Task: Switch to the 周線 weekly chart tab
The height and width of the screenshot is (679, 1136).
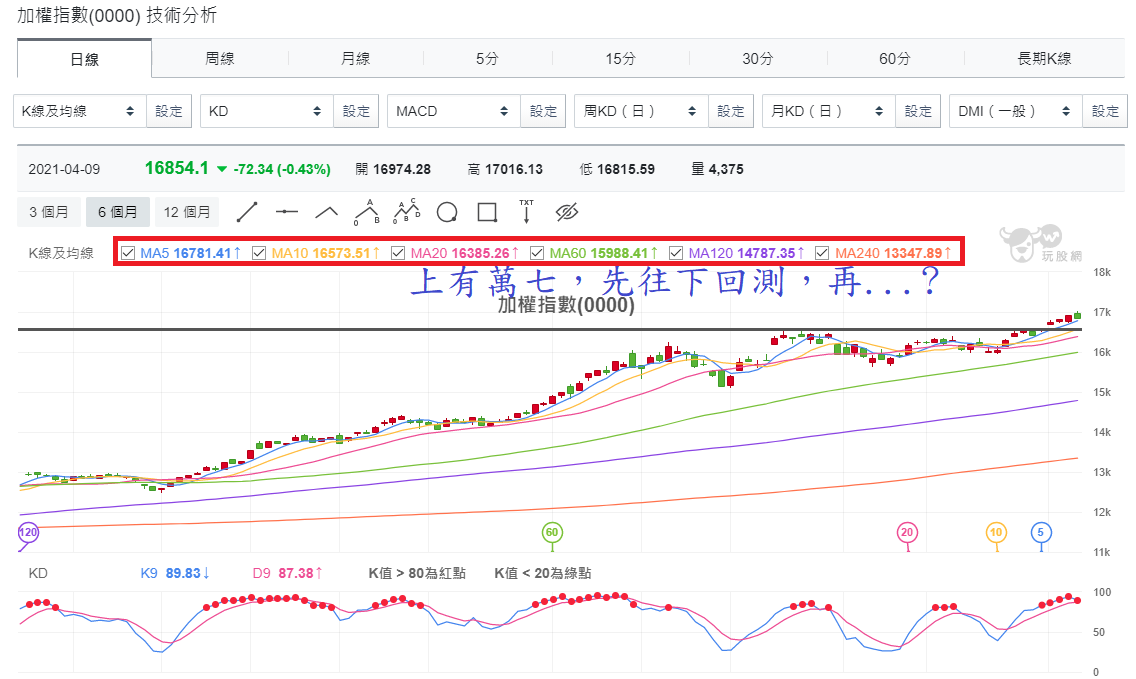Action: [x=220, y=59]
